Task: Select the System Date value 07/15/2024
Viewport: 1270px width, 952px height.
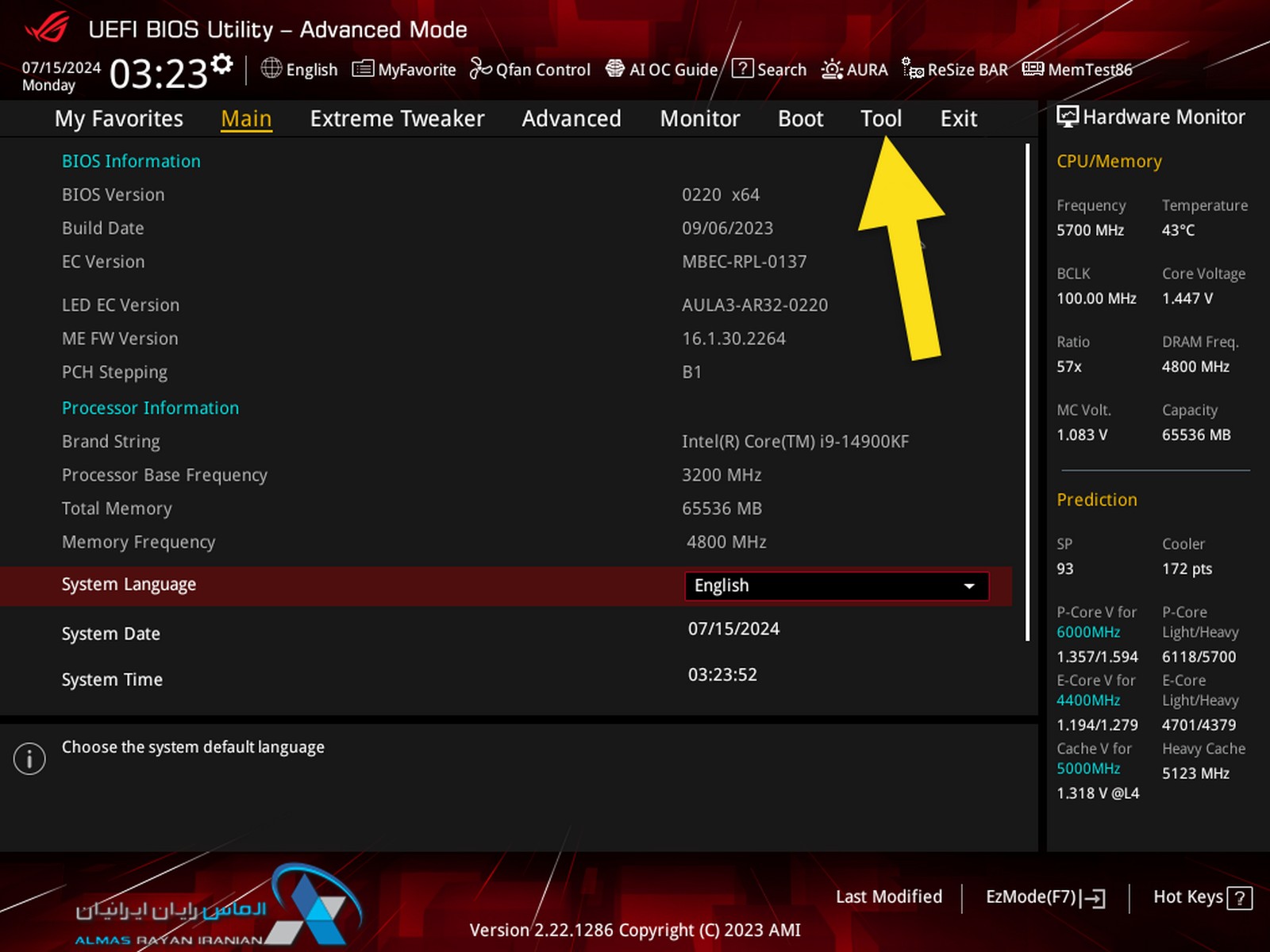Action: (x=734, y=629)
